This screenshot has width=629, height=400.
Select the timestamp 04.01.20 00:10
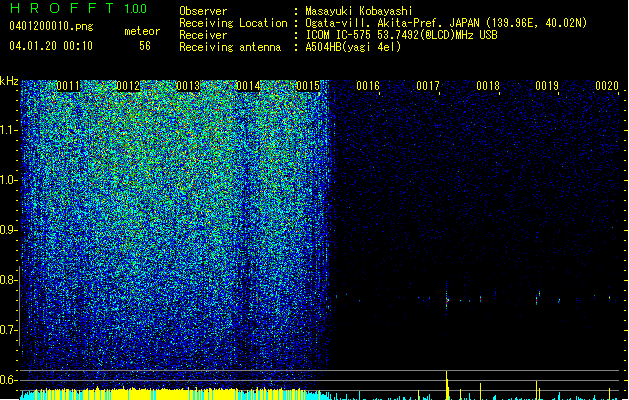point(51,46)
